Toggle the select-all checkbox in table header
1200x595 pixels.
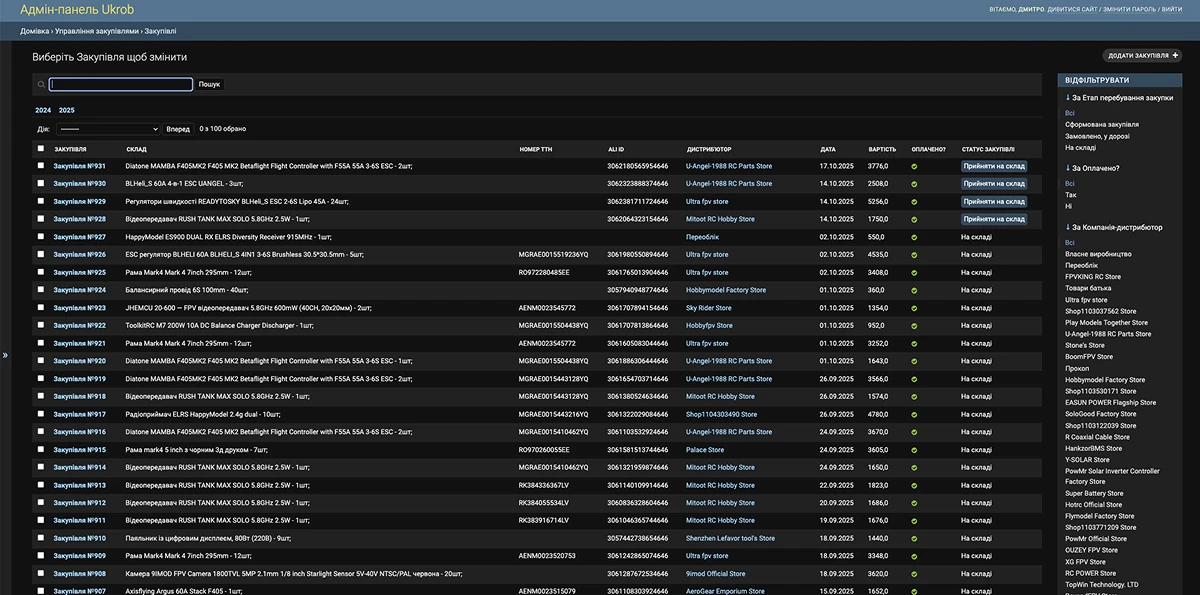41,148
